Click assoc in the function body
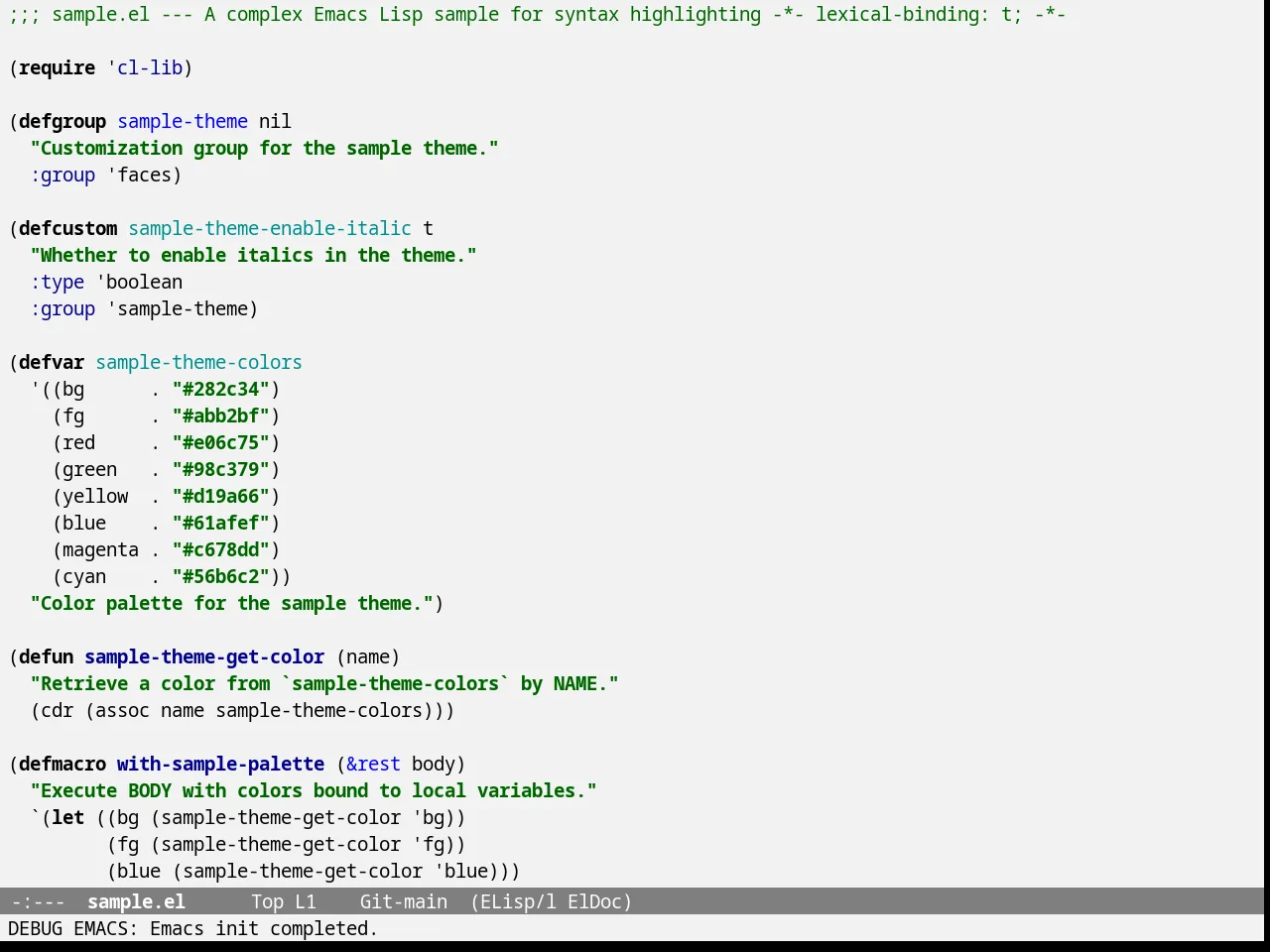Viewport: 1270px width, 952px height. 123,710
